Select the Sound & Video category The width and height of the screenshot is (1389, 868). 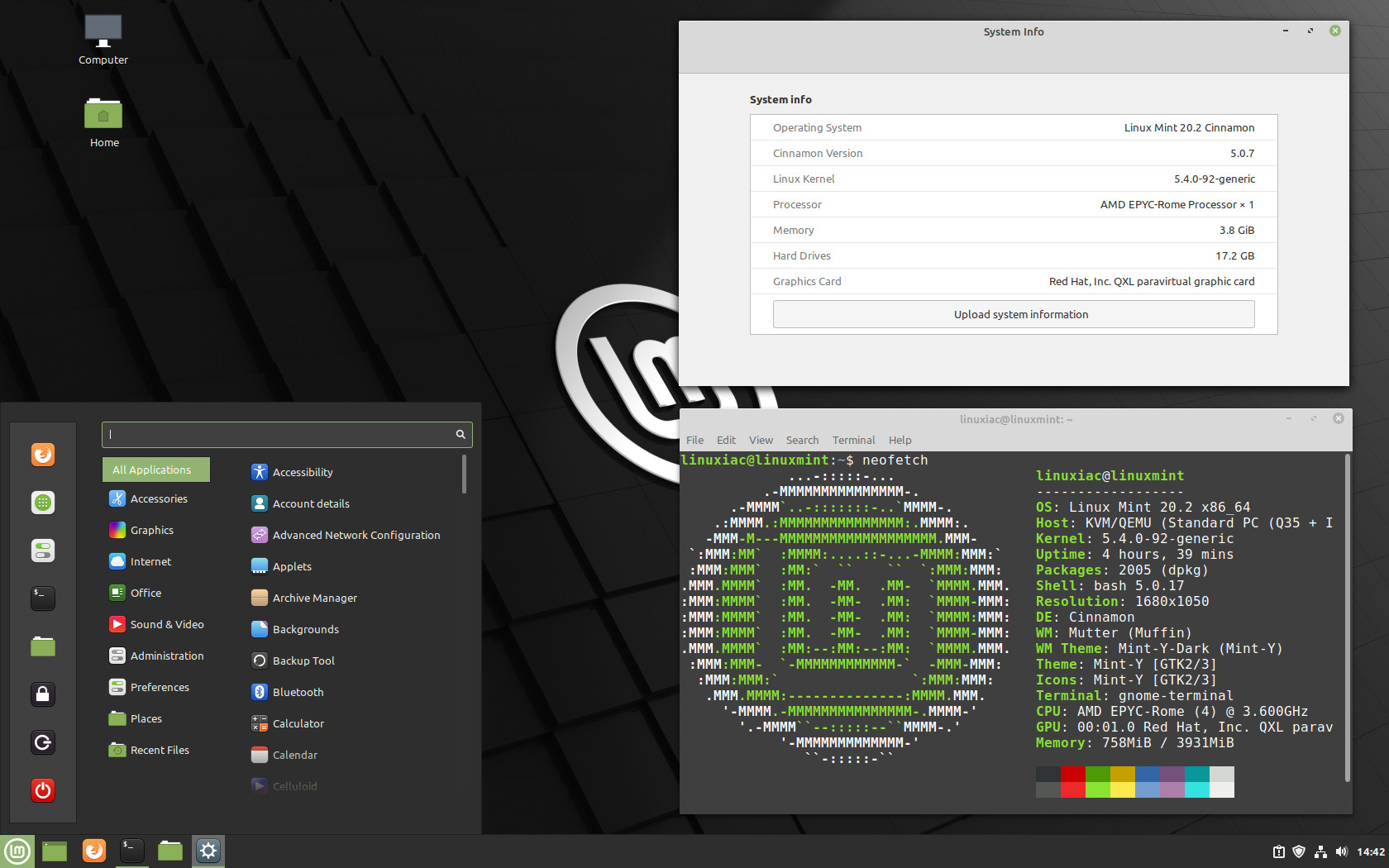pos(156,624)
